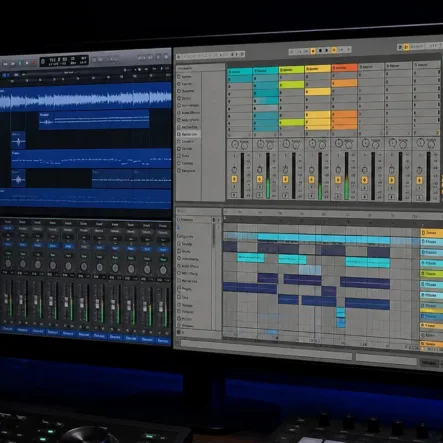Click the LCD tempo and position display in left DAW
The width and height of the screenshot is (443, 443).
point(64,61)
